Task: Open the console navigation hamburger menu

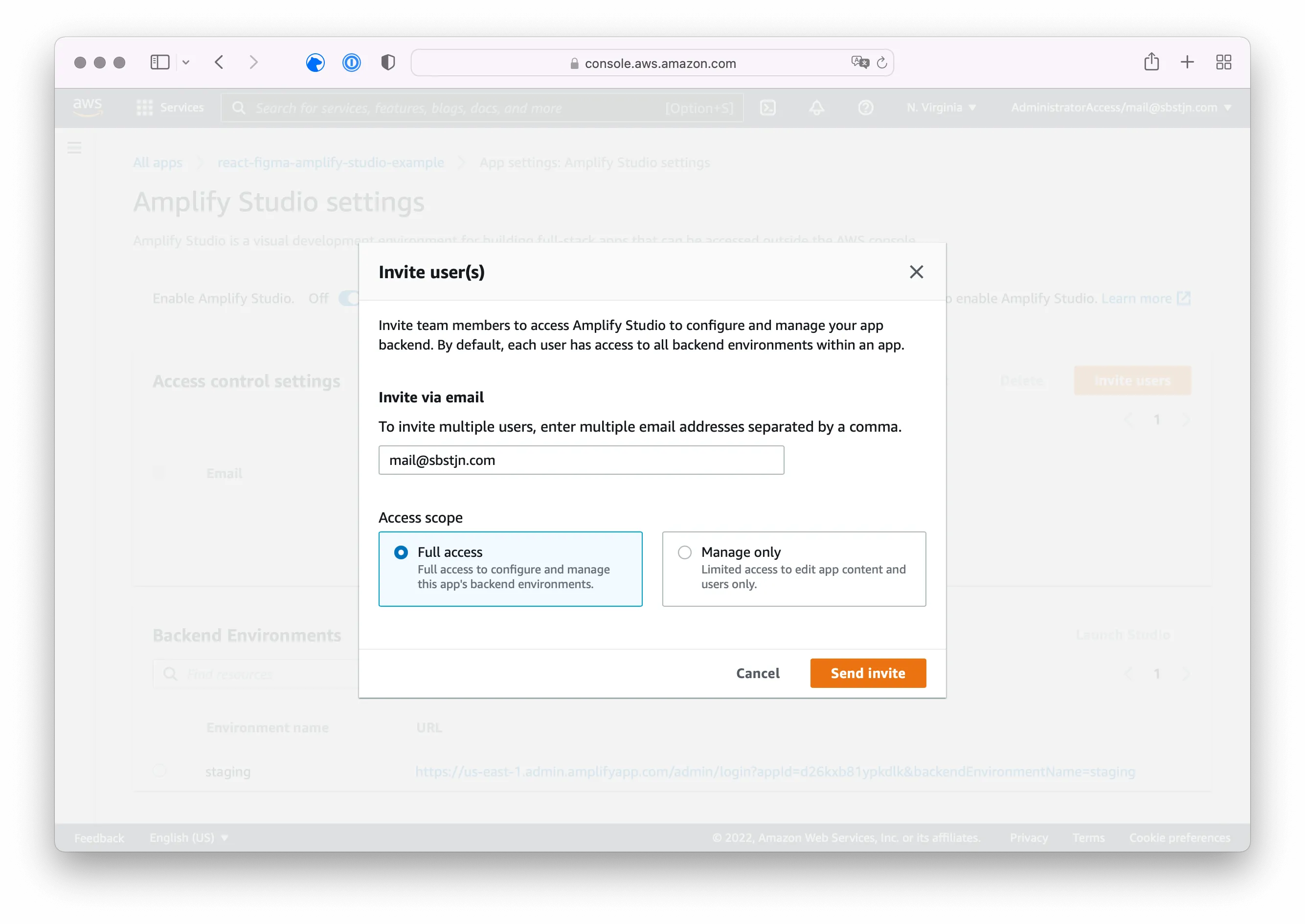Action: (x=74, y=147)
